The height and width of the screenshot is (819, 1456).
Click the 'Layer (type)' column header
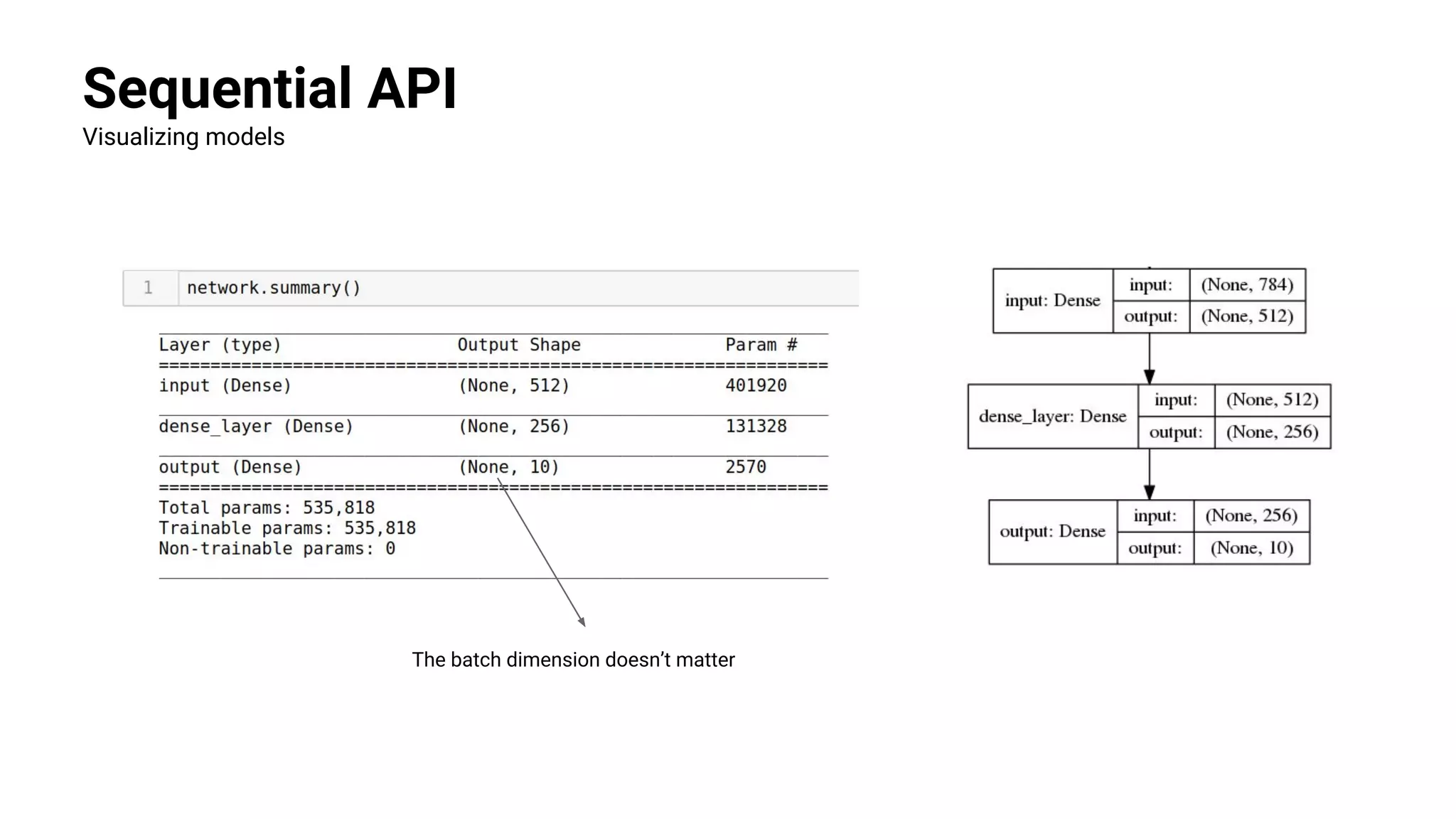[220, 345]
